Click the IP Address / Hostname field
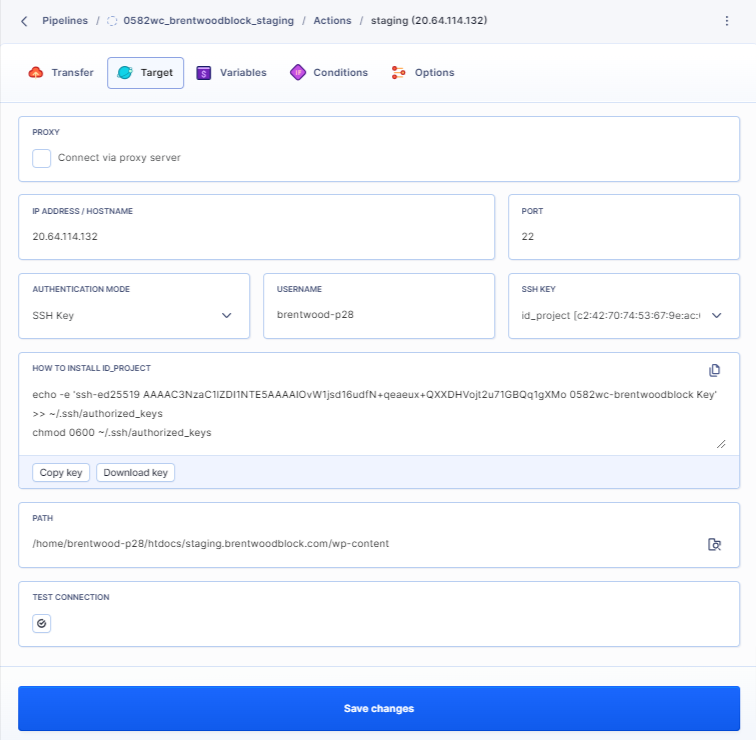Screen dimensions: 756x740 (x=256, y=237)
